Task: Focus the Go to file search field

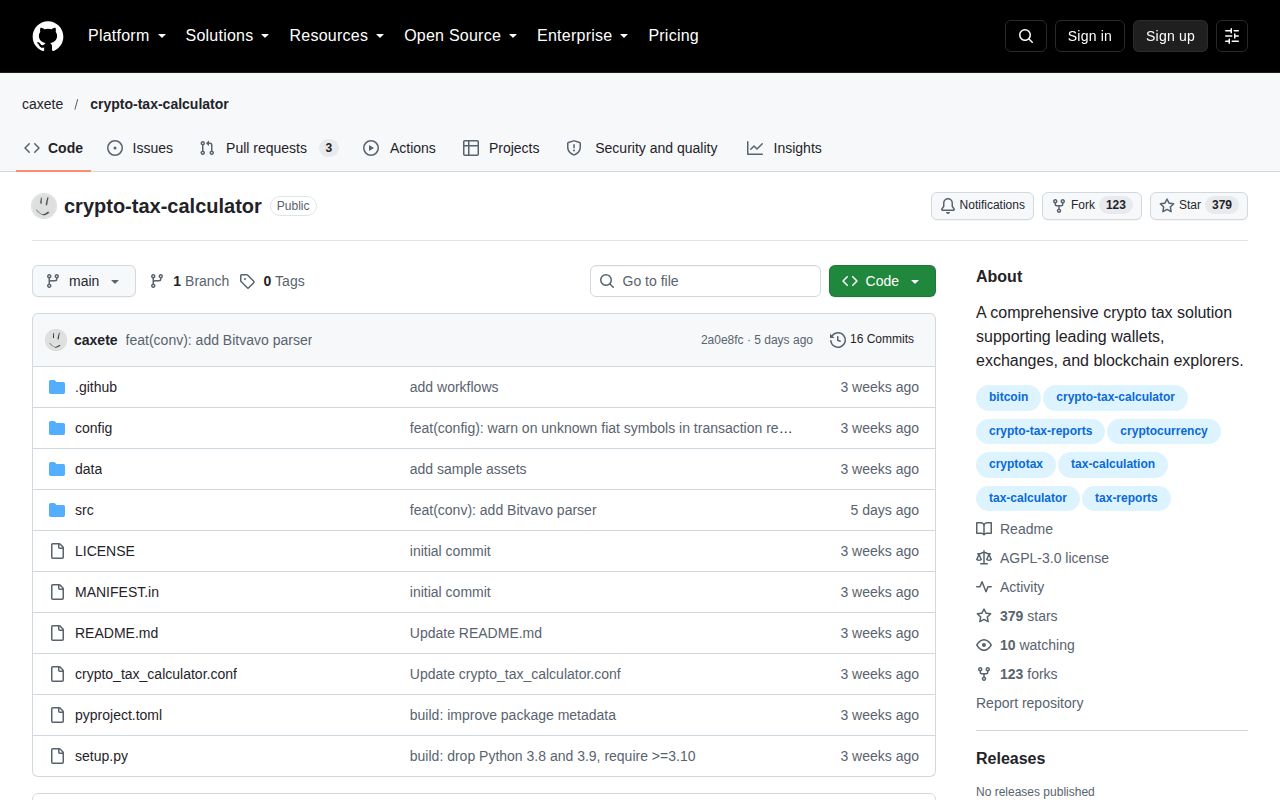Action: coord(705,281)
